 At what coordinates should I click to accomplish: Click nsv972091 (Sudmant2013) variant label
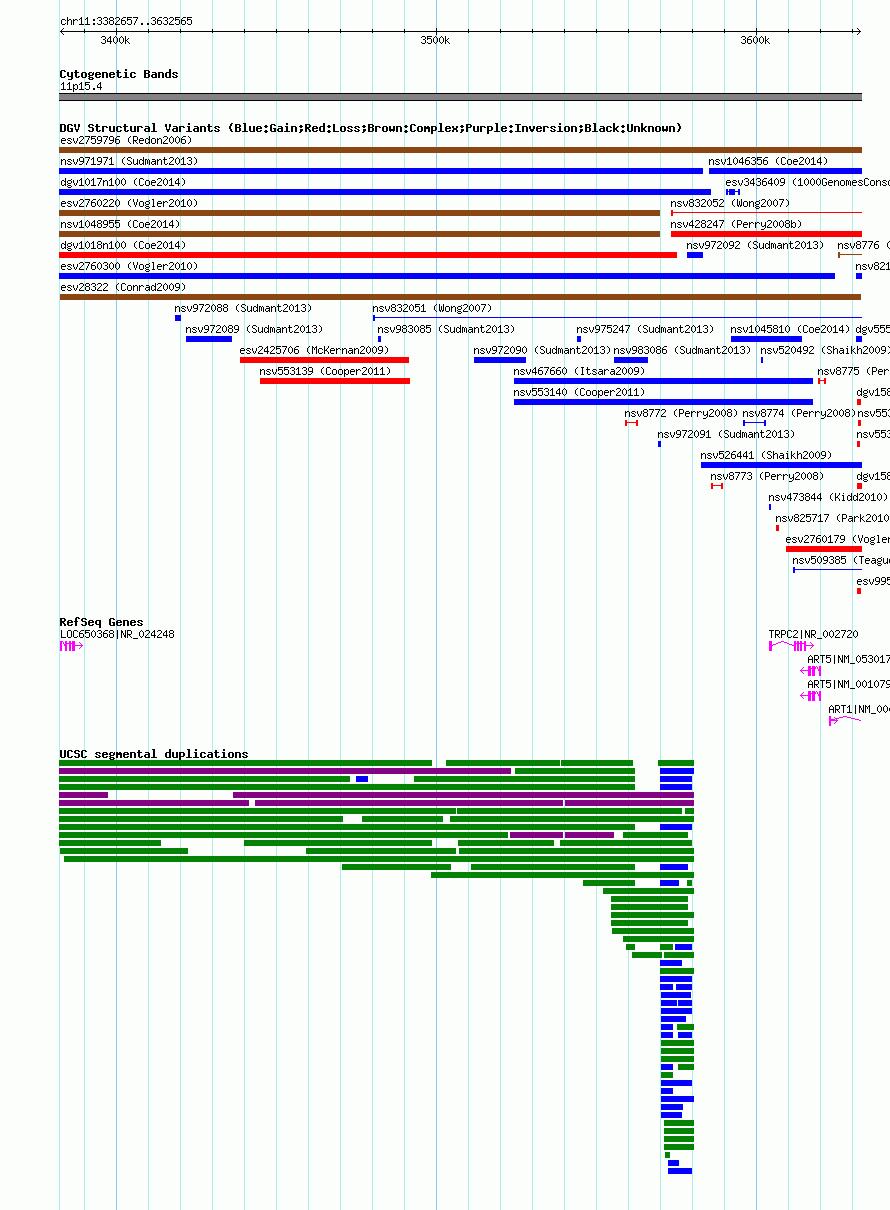[726, 434]
